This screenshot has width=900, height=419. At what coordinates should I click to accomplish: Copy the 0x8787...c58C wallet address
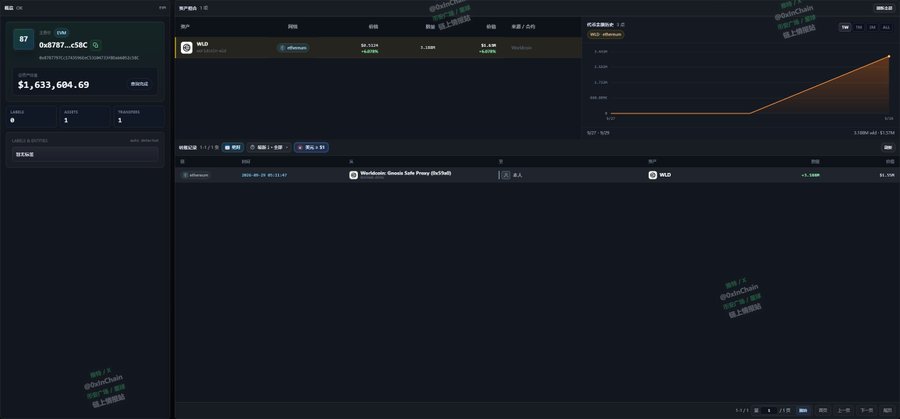[96, 45]
